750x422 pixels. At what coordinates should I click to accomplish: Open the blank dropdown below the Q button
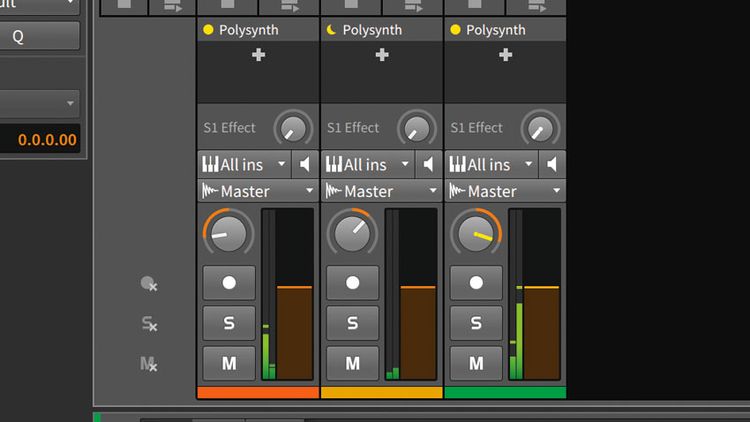pos(39,103)
